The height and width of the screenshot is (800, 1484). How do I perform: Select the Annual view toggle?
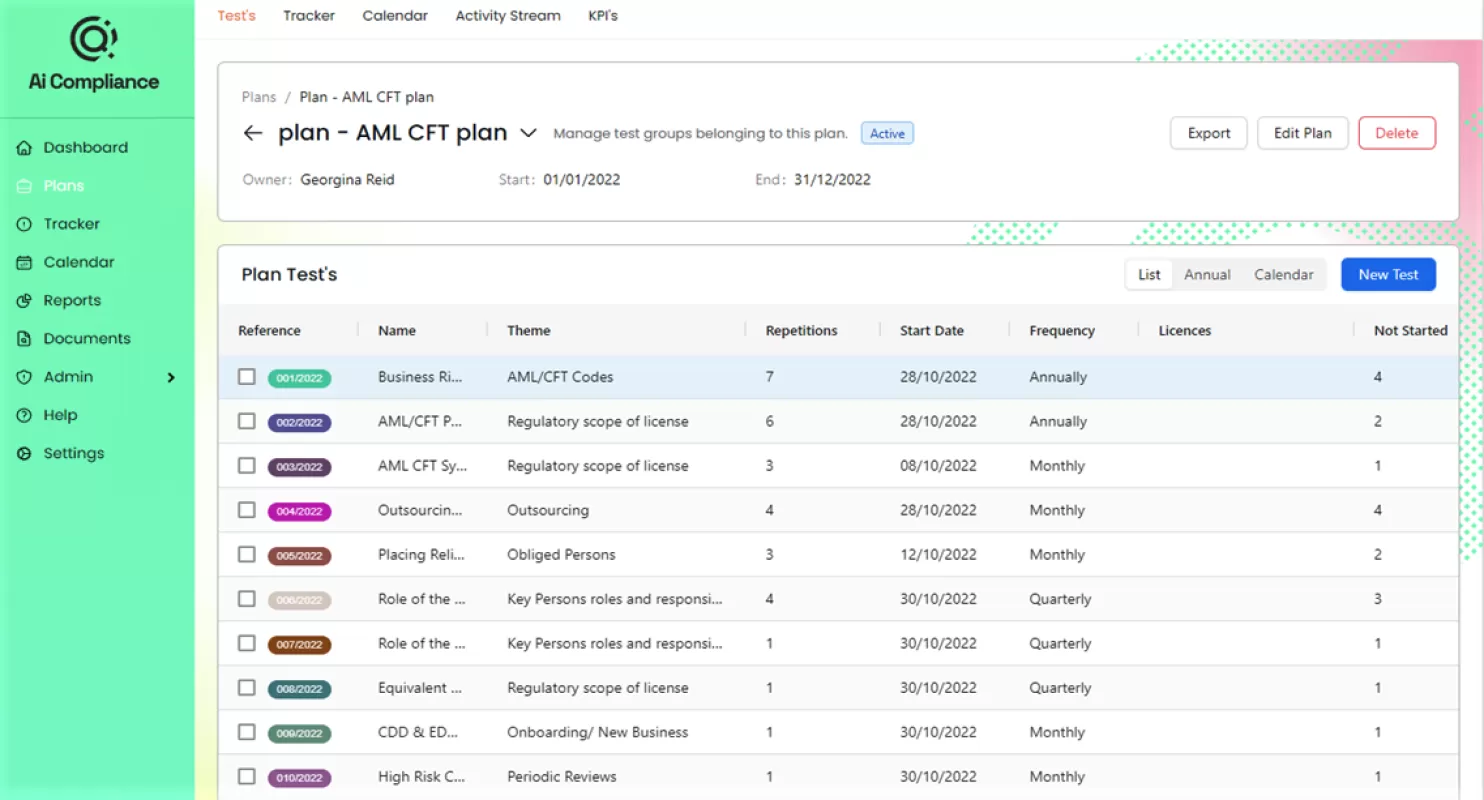click(1207, 275)
